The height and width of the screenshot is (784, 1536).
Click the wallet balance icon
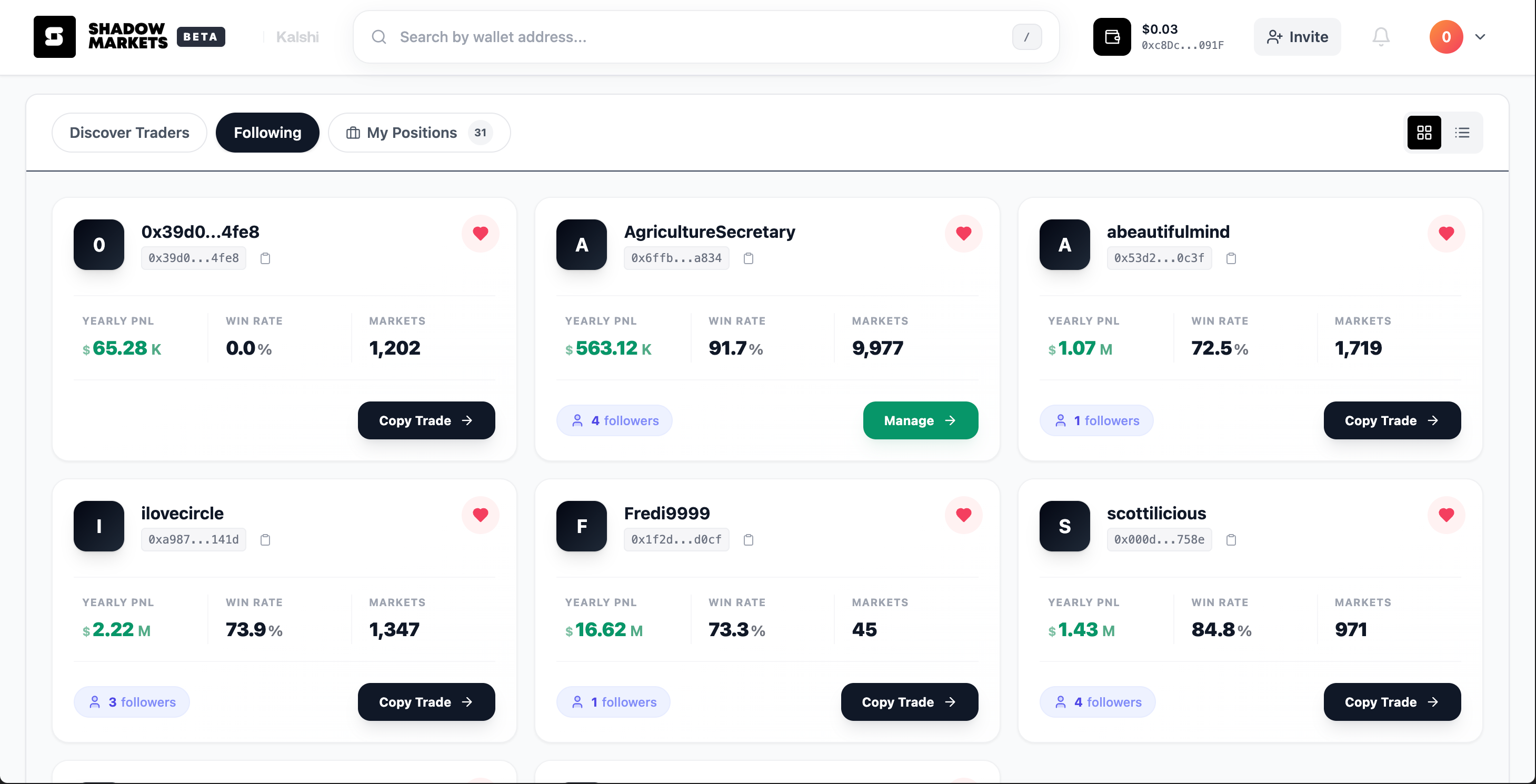tap(1111, 37)
